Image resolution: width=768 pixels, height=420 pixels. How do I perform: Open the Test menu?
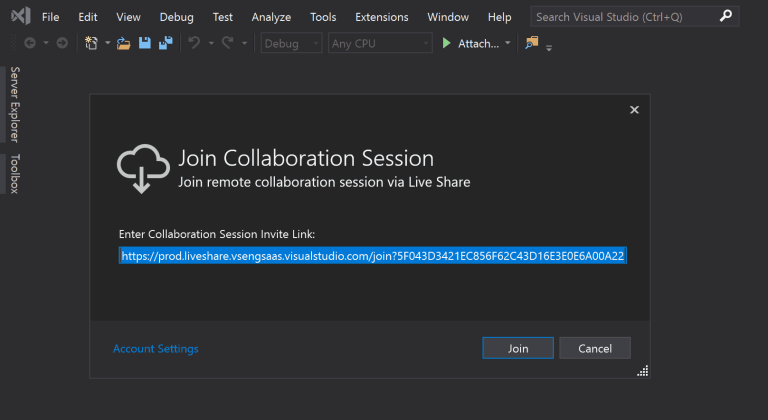[222, 17]
